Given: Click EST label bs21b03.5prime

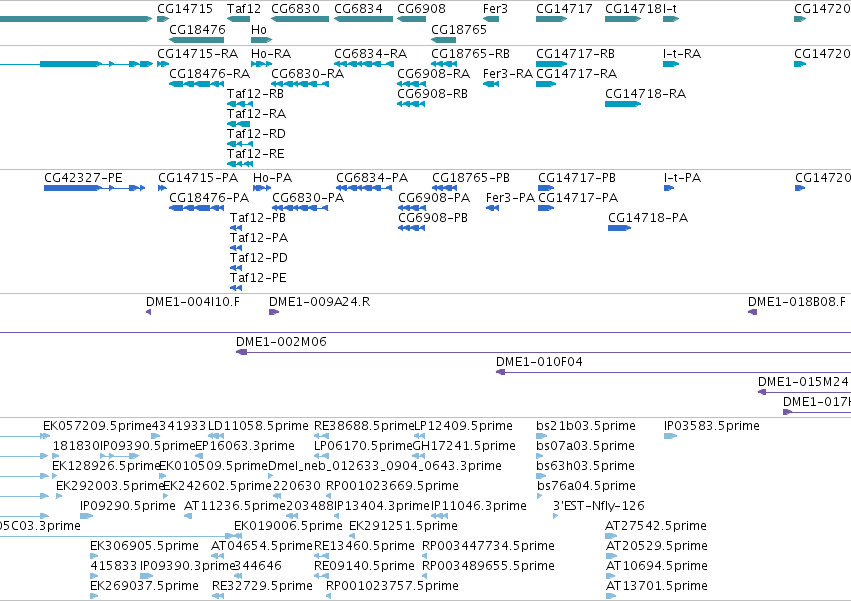Looking at the screenshot, I should click(586, 426).
